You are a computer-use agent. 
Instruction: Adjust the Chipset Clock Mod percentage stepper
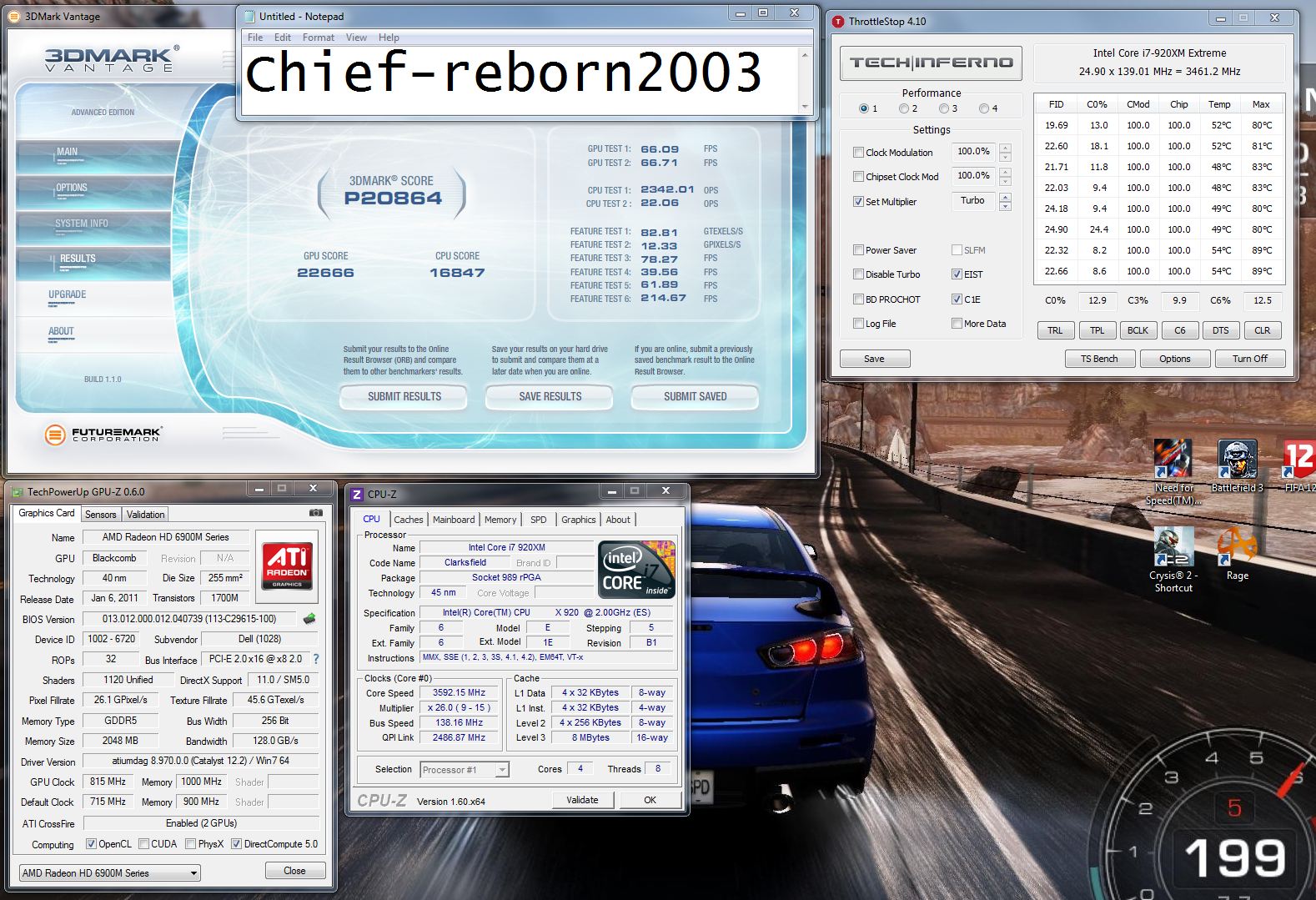point(1005,176)
